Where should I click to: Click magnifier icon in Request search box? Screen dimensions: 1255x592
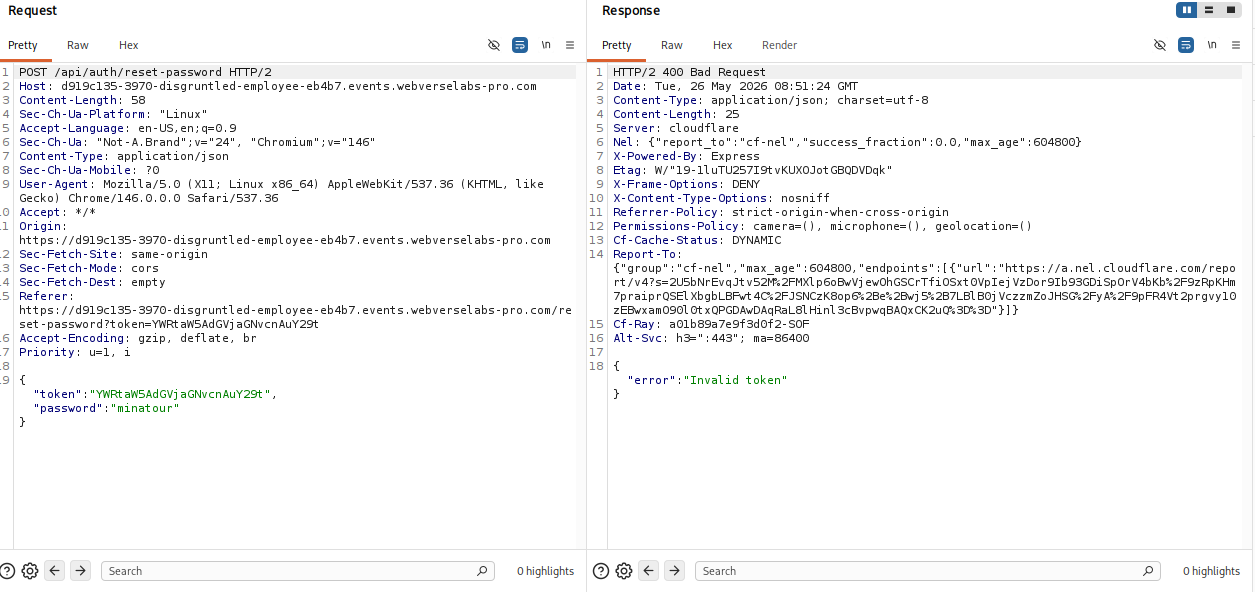click(483, 571)
